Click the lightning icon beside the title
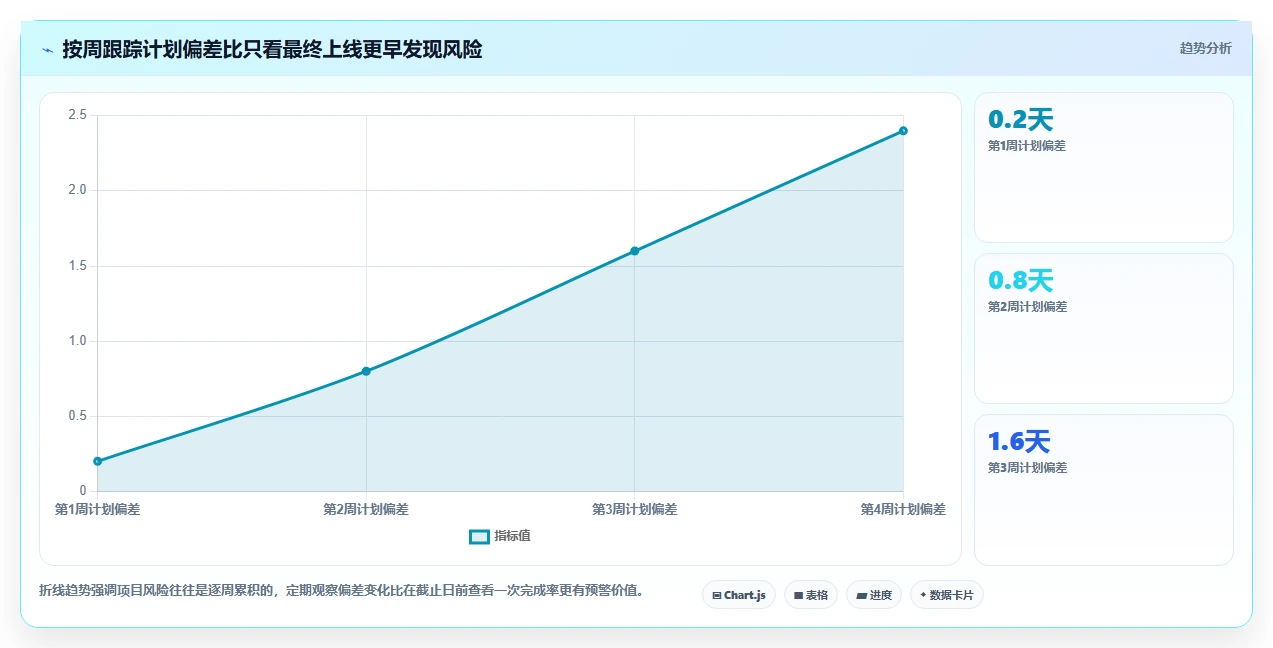Image resolution: width=1273 pixels, height=648 pixels. click(47, 50)
